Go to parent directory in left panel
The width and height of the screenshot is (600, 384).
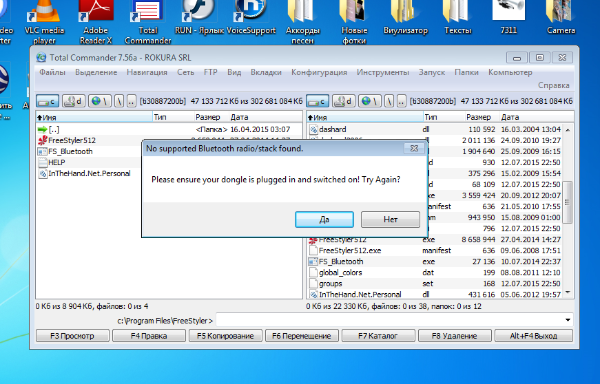pos(131,101)
